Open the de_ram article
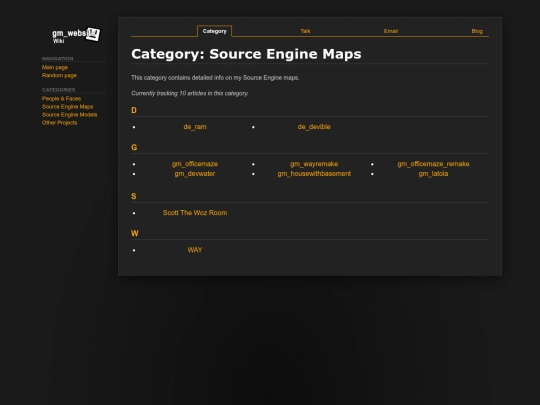The height and width of the screenshot is (405, 540). click(x=195, y=127)
